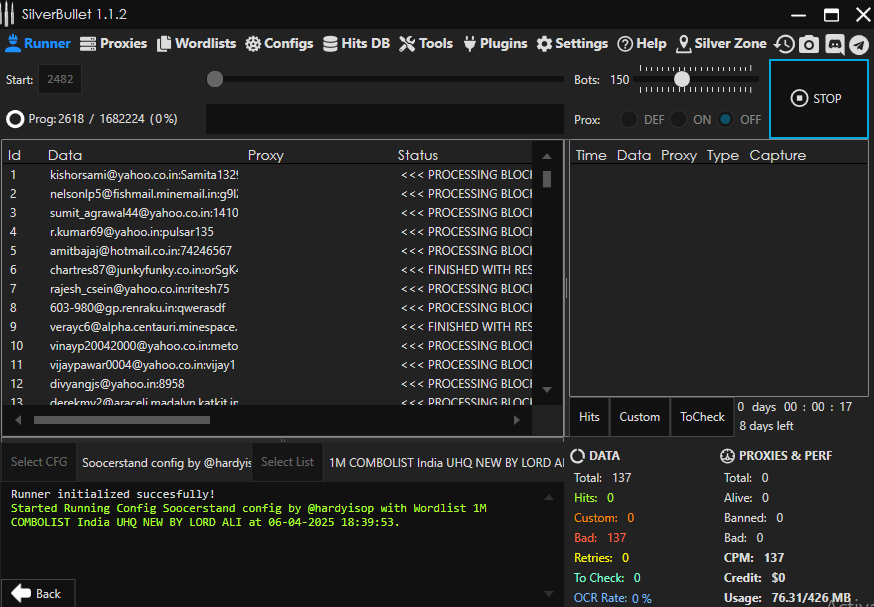This screenshot has height=607, width=874.
Task: Click the history clock icon in the top bar
Action: pyautogui.click(x=785, y=44)
